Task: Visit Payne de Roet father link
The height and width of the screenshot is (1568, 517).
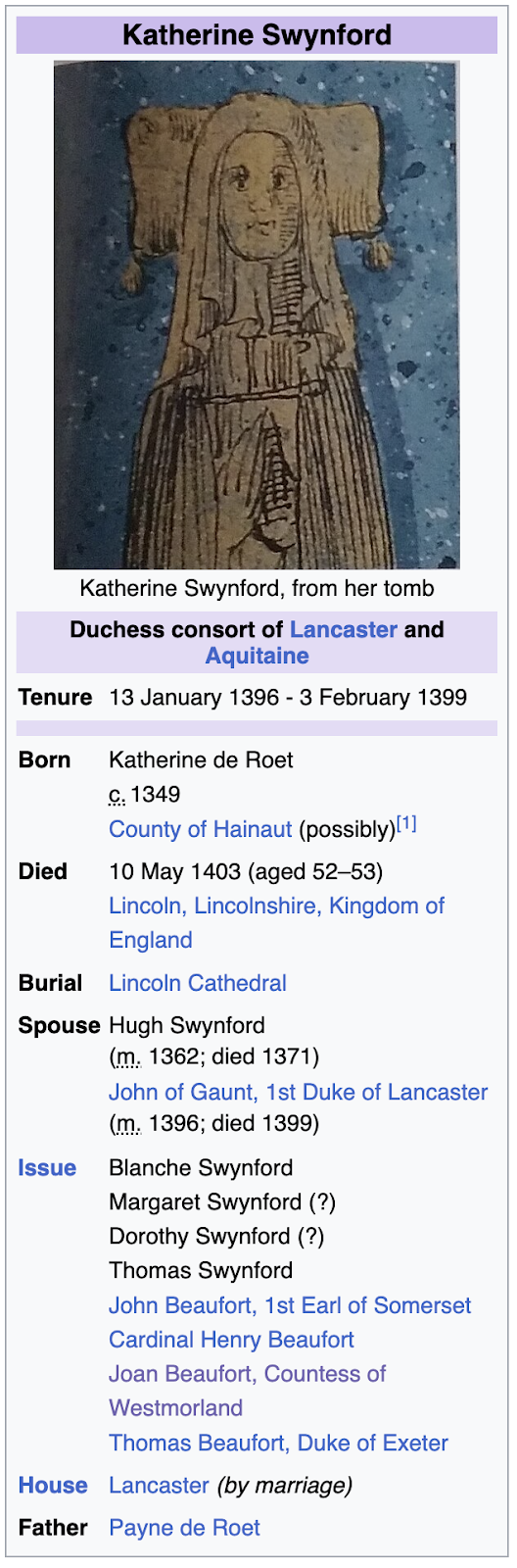Action: 184,1528
